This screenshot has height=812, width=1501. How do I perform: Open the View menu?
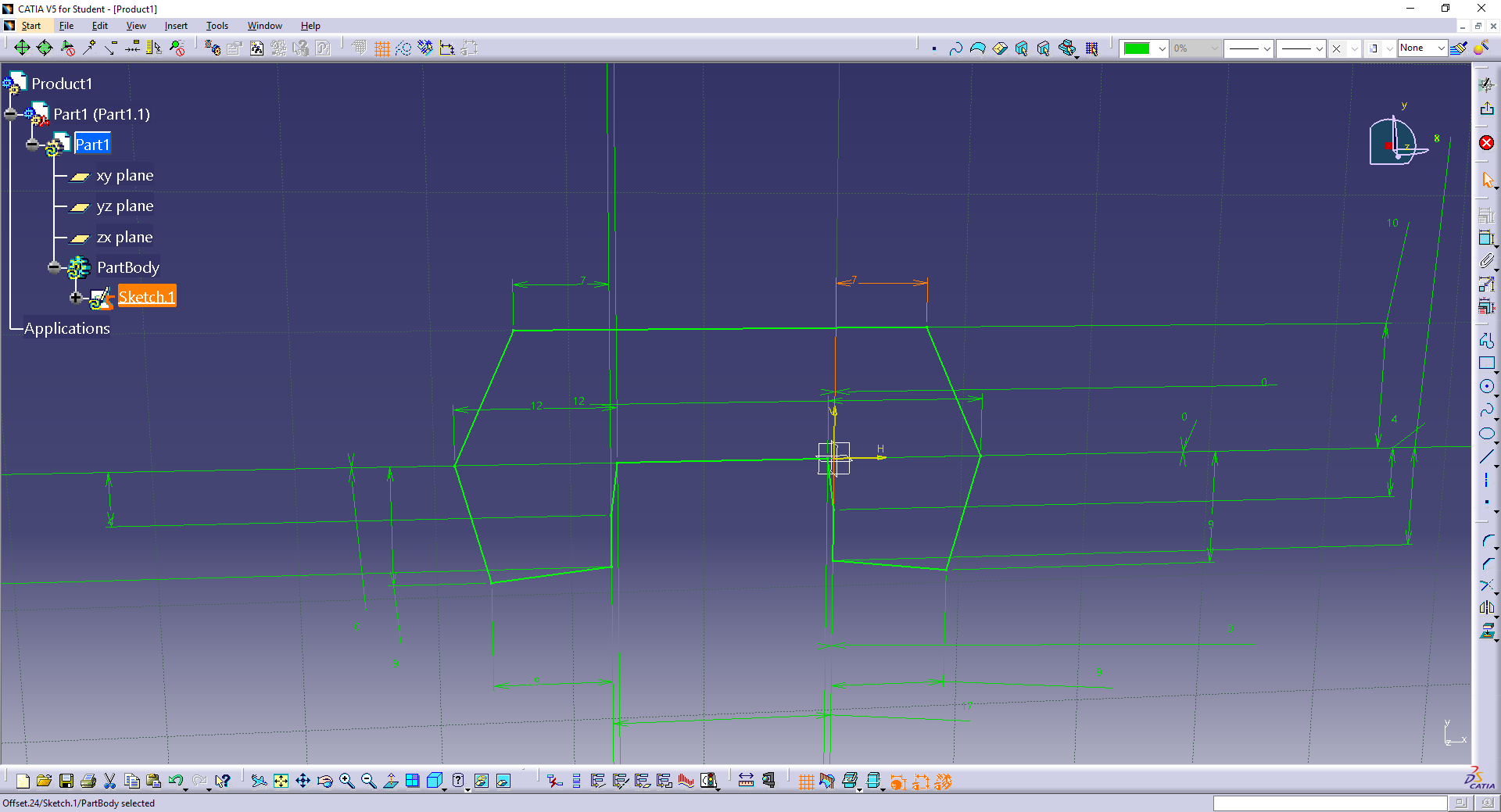click(136, 26)
